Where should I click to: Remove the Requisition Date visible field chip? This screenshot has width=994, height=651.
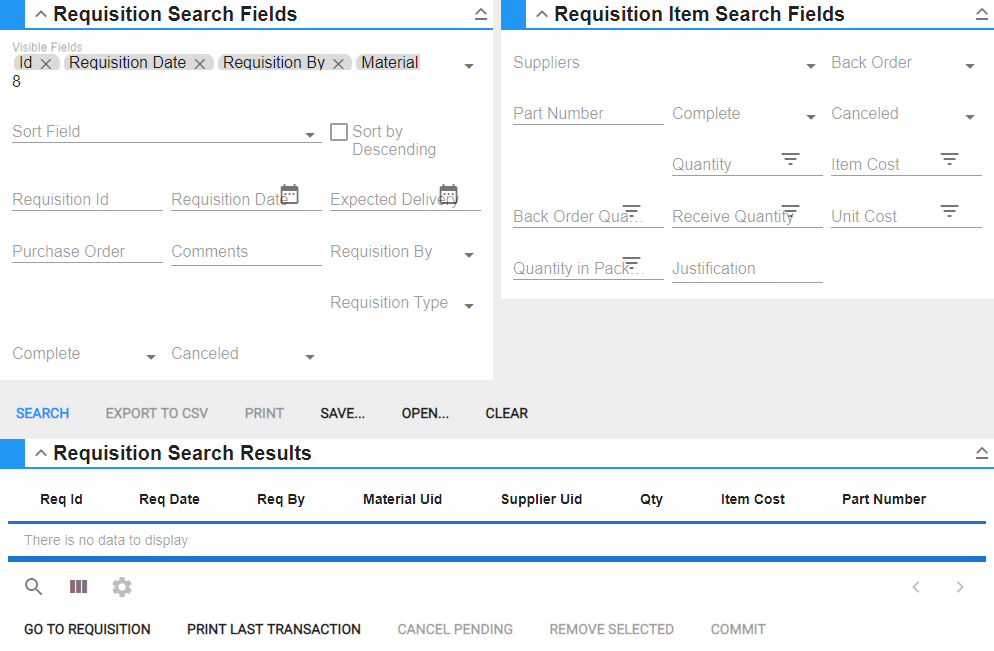(200, 63)
